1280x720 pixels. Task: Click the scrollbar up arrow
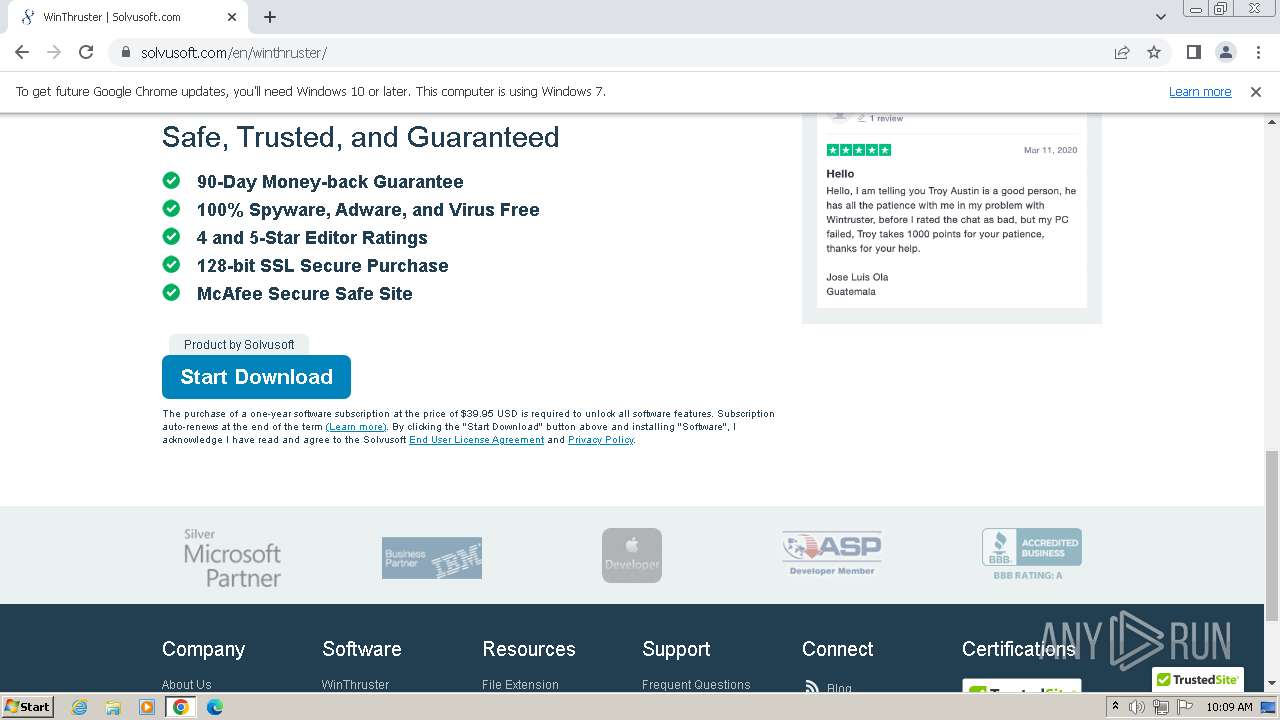point(1271,122)
